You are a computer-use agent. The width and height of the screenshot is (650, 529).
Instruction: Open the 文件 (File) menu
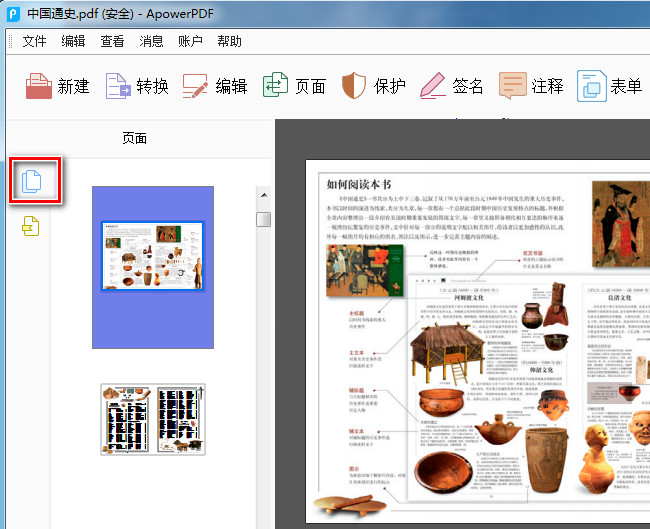tap(35, 41)
